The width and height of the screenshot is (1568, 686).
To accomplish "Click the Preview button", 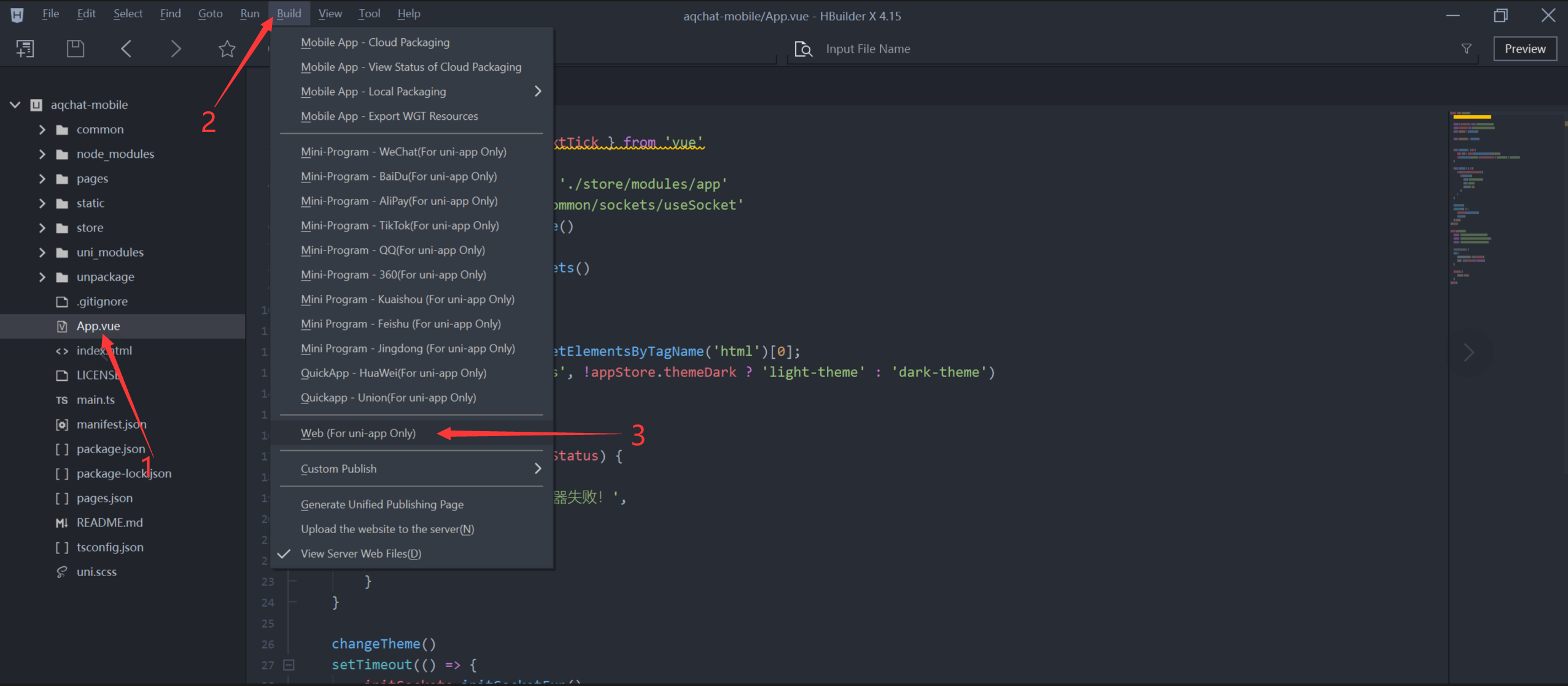I will (1525, 49).
